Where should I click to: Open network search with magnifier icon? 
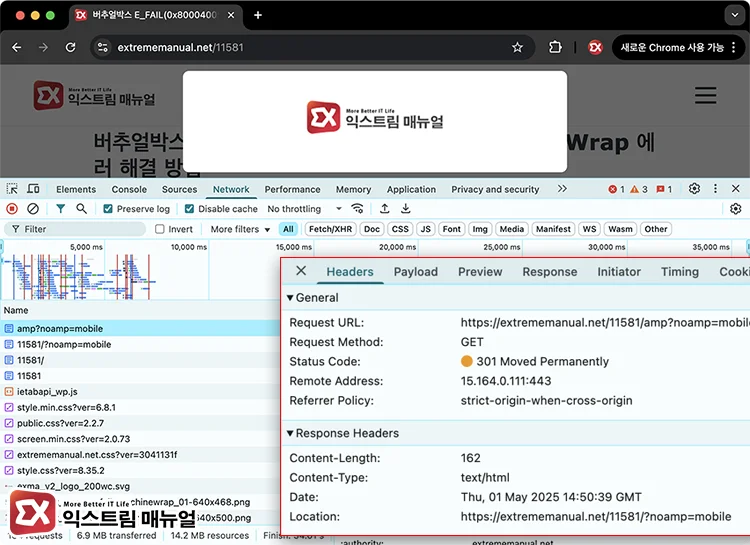[81, 209]
